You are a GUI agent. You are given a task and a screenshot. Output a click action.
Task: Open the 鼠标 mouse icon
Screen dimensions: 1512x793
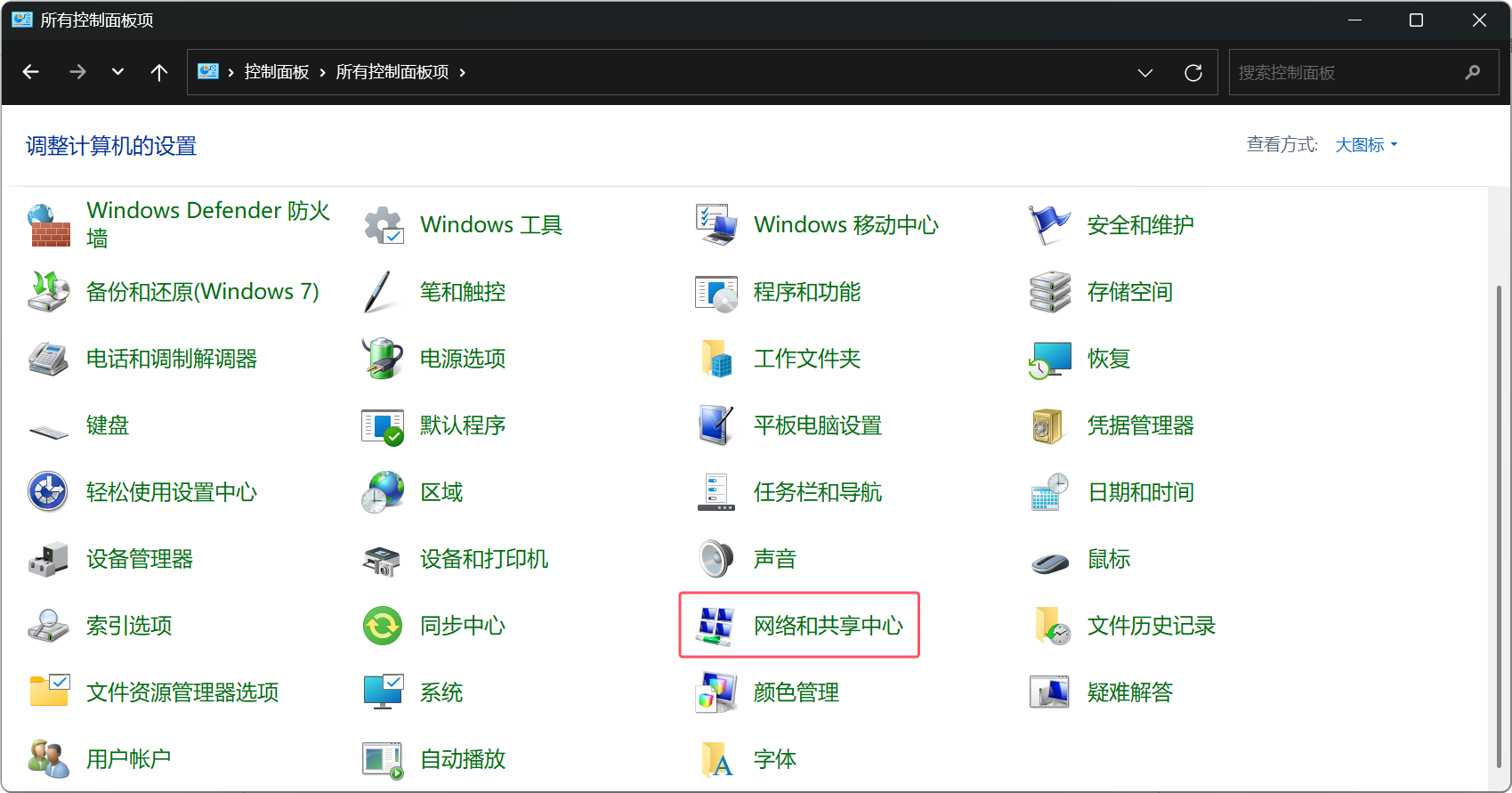1050,562
